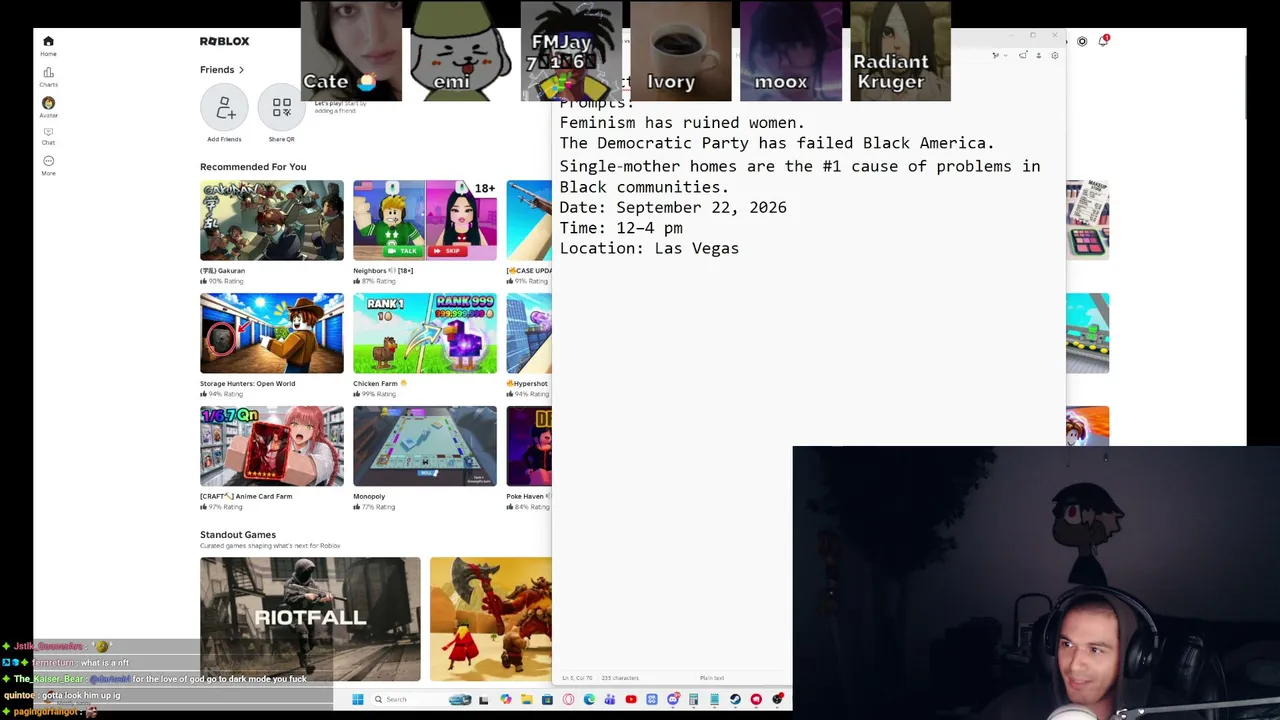Click the "Location: Las Vegas" line
Screen dimensions: 1280x720
coord(649,248)
